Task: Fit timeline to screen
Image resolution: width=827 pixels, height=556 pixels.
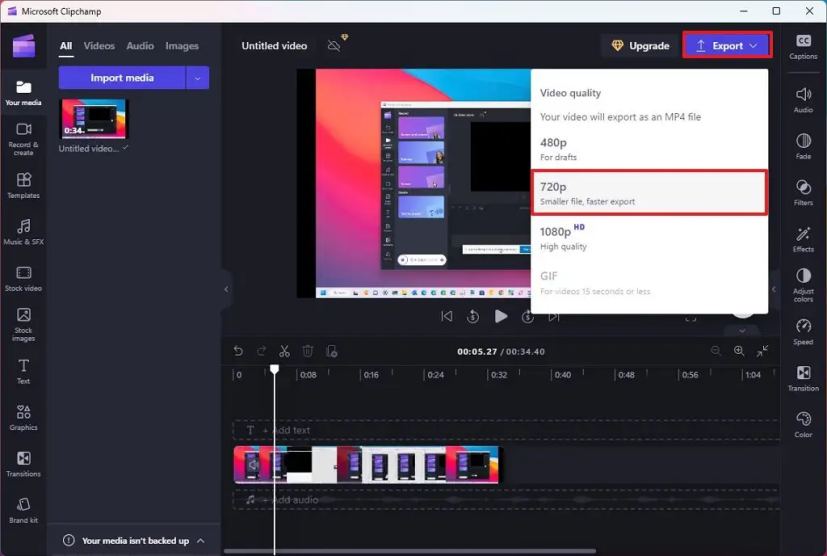Action: point(762,351)
